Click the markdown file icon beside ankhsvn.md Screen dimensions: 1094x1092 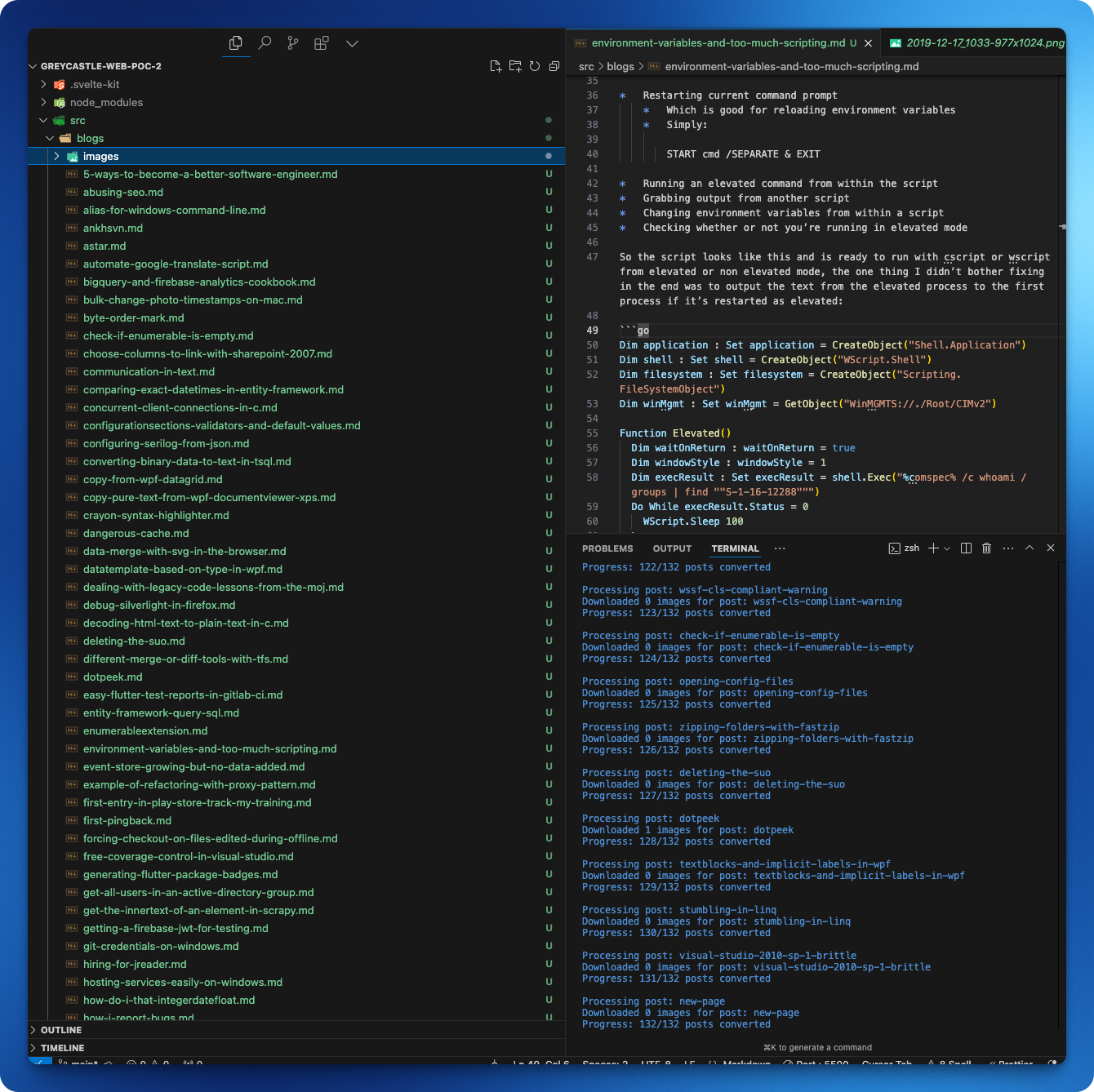point(72,228)
